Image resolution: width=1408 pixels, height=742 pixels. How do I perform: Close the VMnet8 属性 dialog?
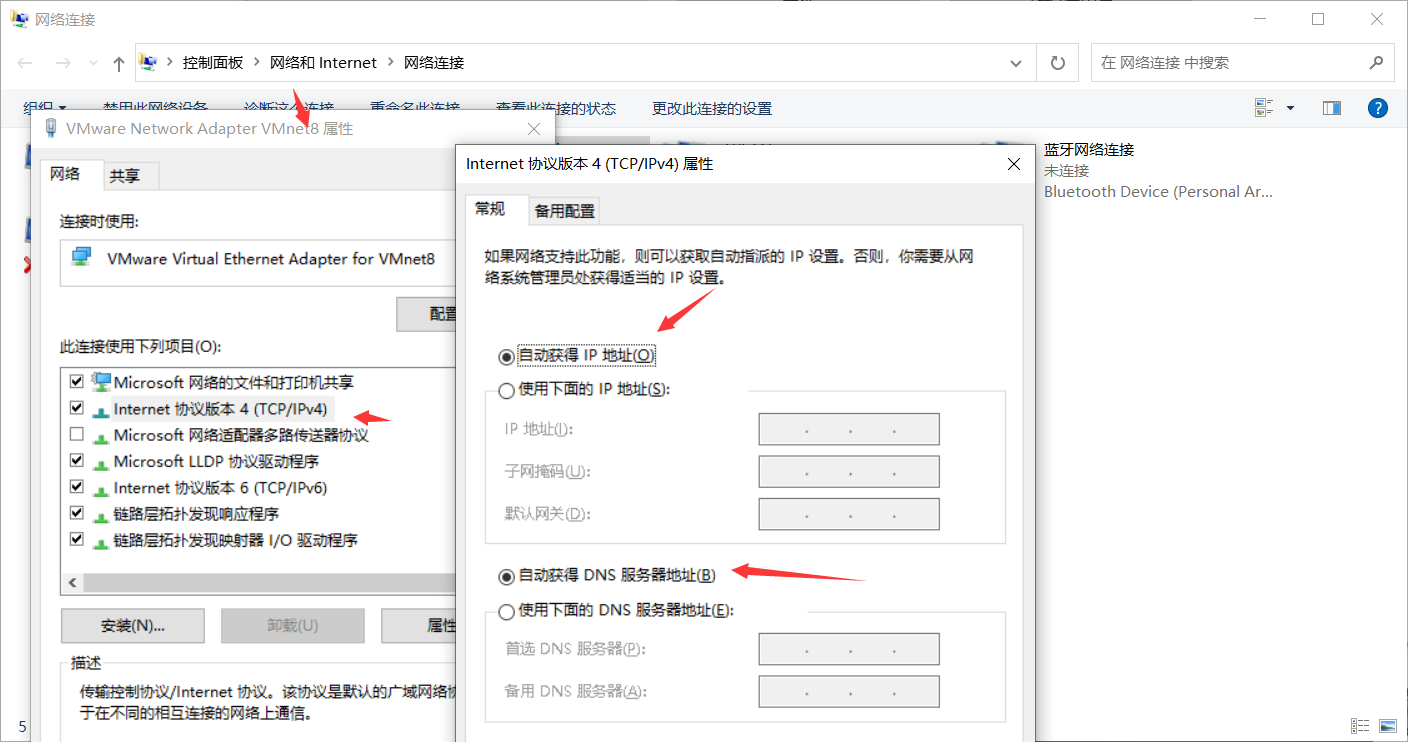pyautogui.click(x=534, y=129)
